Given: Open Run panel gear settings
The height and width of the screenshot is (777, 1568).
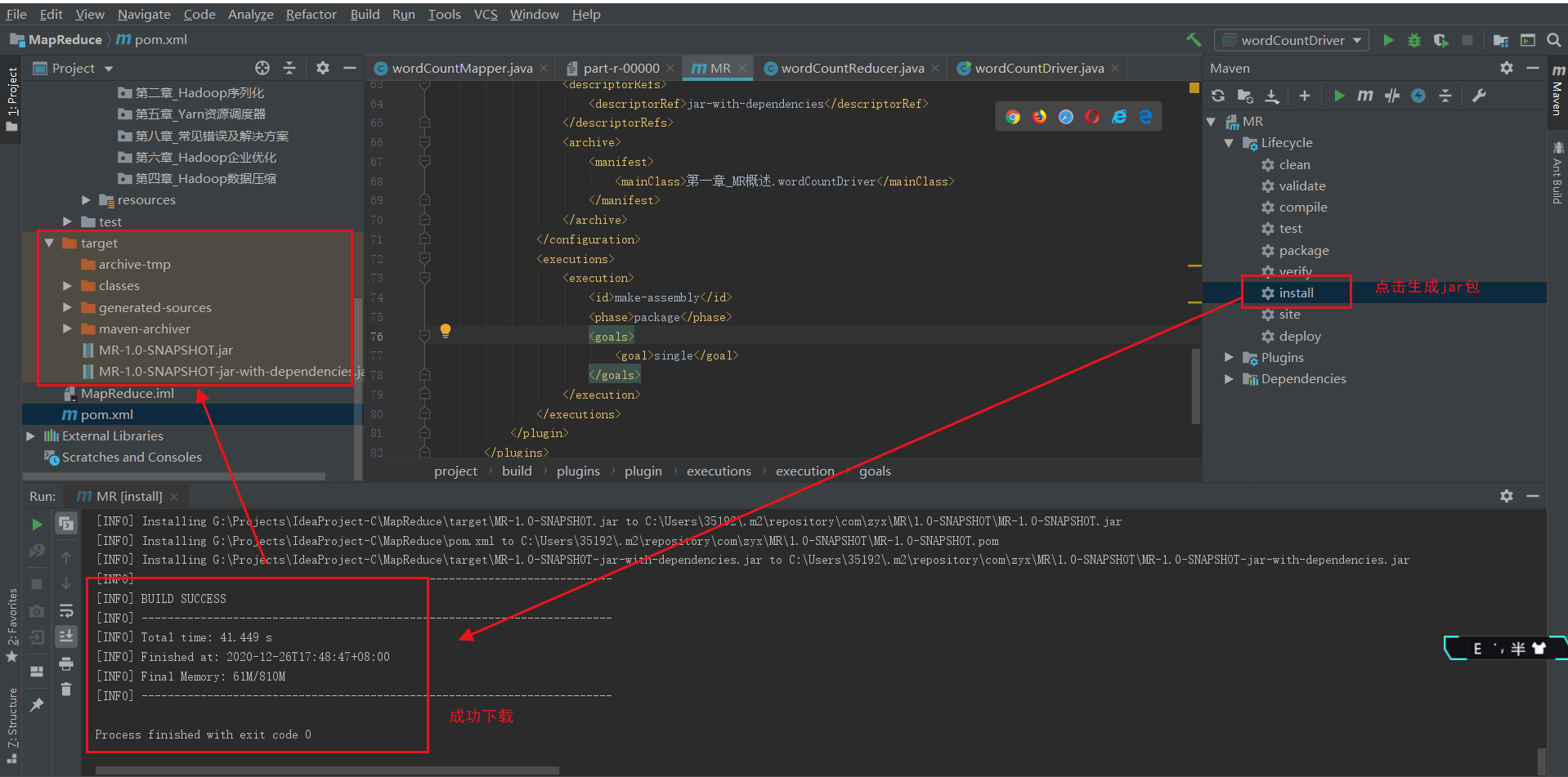Looking at the screenshot, I should pos(1507,496).
